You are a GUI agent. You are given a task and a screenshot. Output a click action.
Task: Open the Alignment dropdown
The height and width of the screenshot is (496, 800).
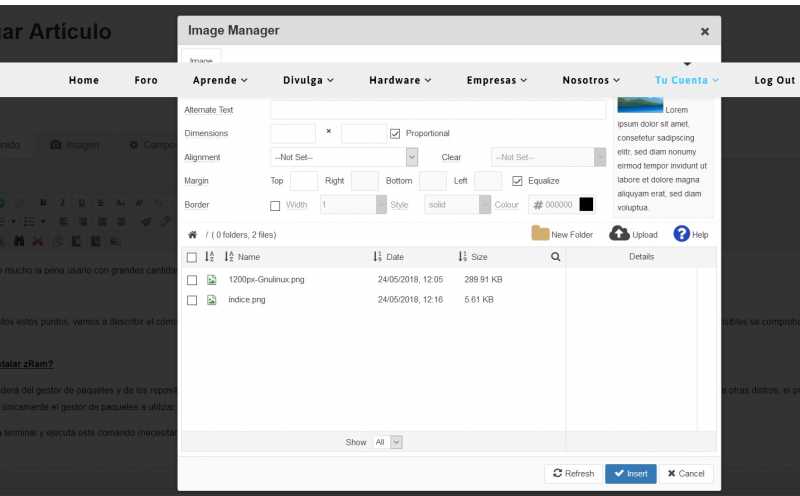coord(344,157)
